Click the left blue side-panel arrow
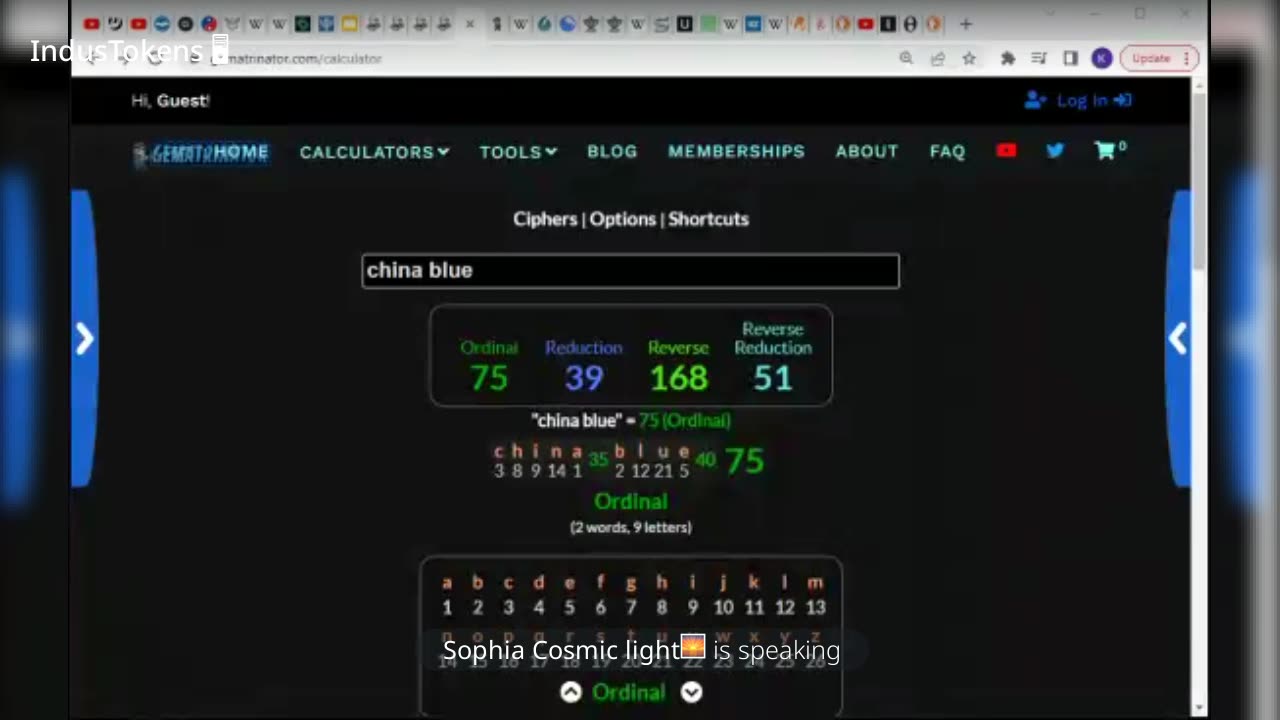1280x720 pixels. click(85, 339)
